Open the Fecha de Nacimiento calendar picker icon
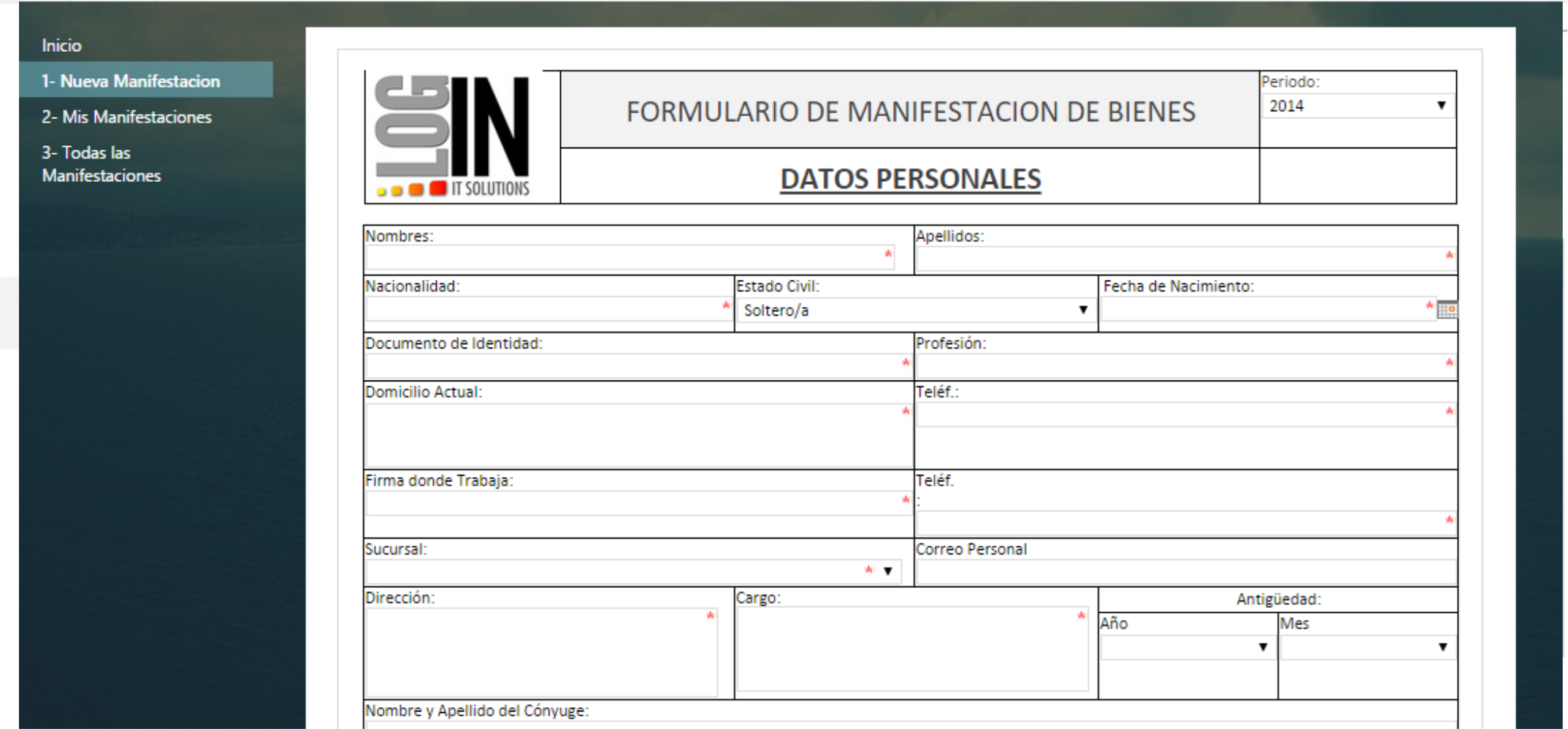This screenshot has width=1568, height=729. pyautogui.click(x=1447, y=310)
